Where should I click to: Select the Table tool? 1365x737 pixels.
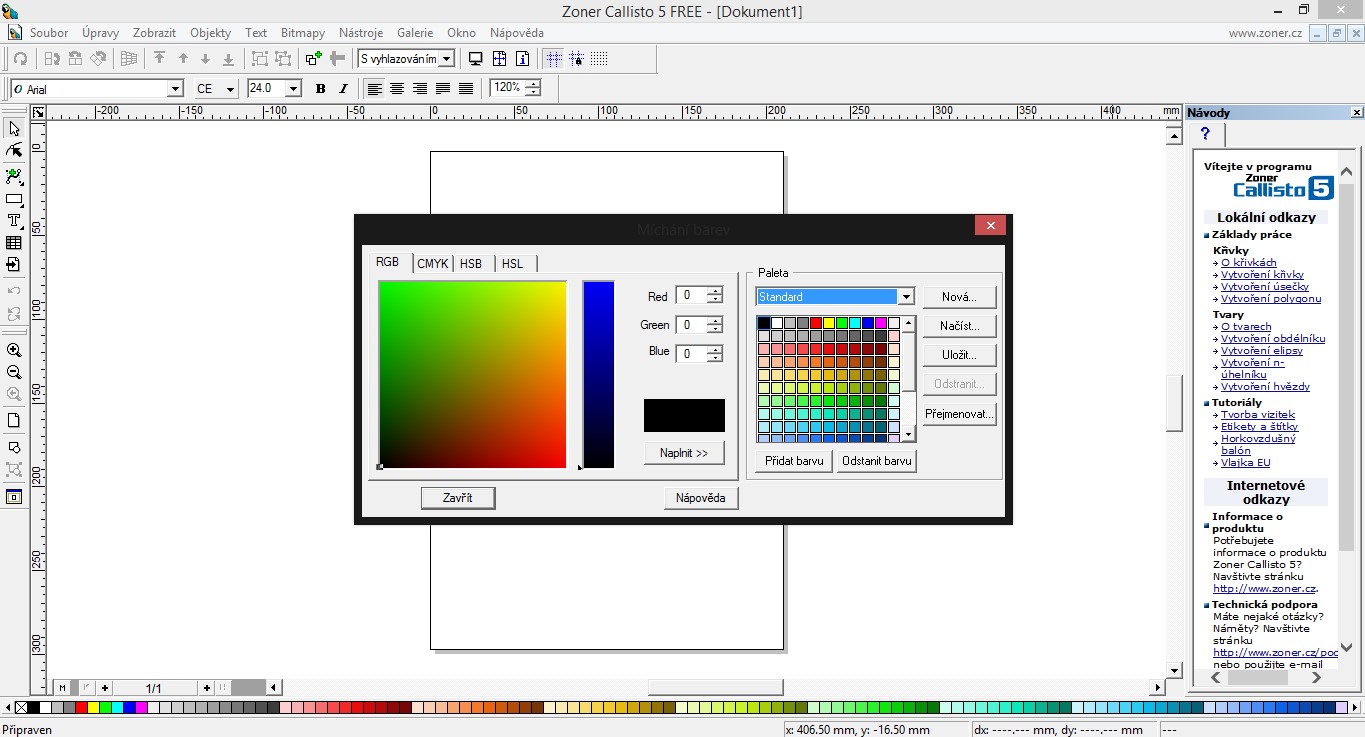pyautogui.click(x=14, y=243)
